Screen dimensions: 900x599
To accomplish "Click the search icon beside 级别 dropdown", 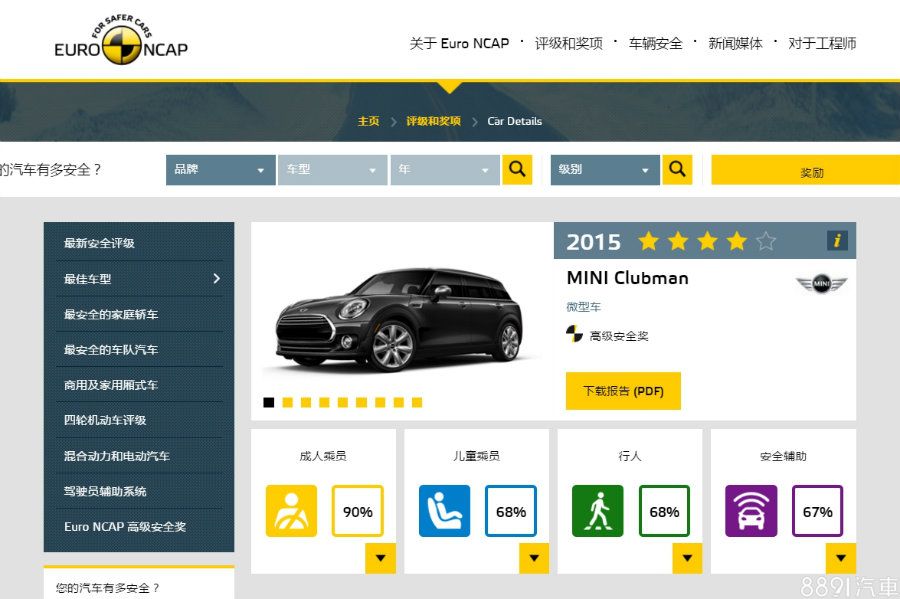I will tap(677, 169).
